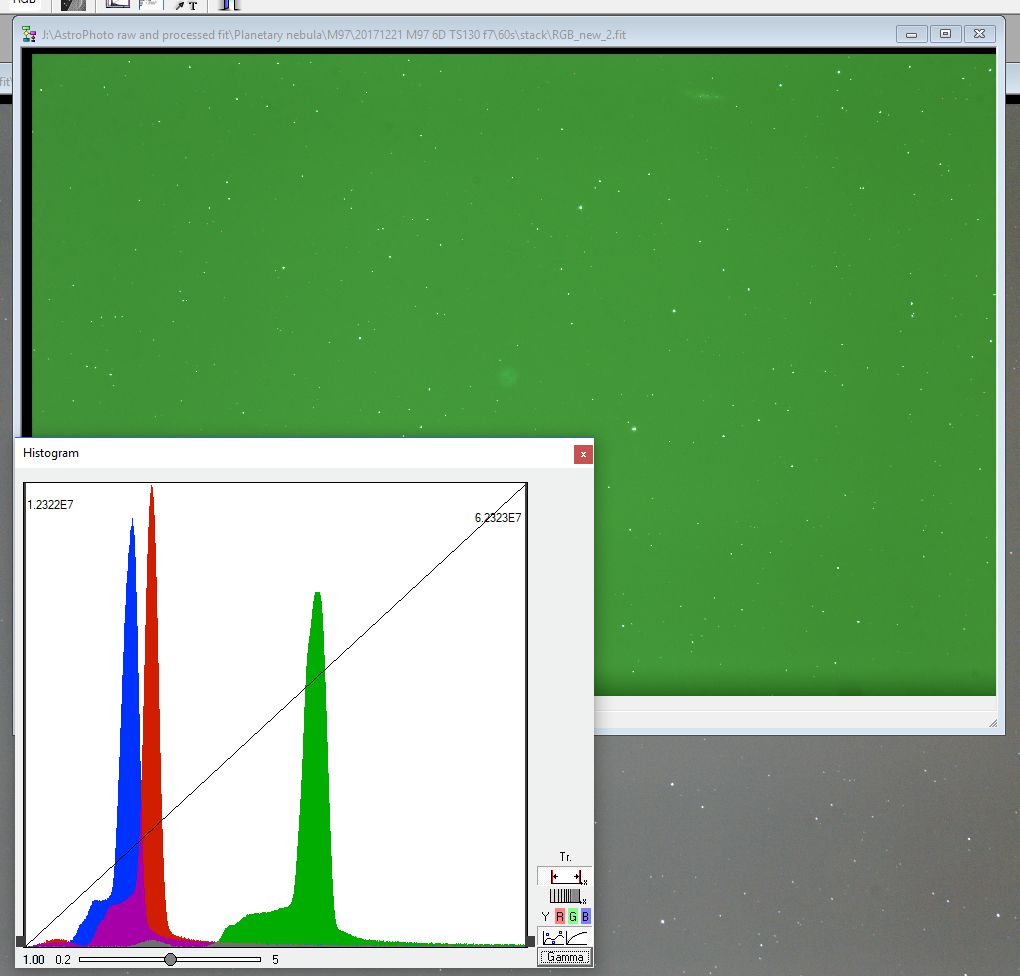Viewport: 1020px width, 976px height.
Task: Minimize the RGB_new_2.fit image window
Action: coord(912,34)
